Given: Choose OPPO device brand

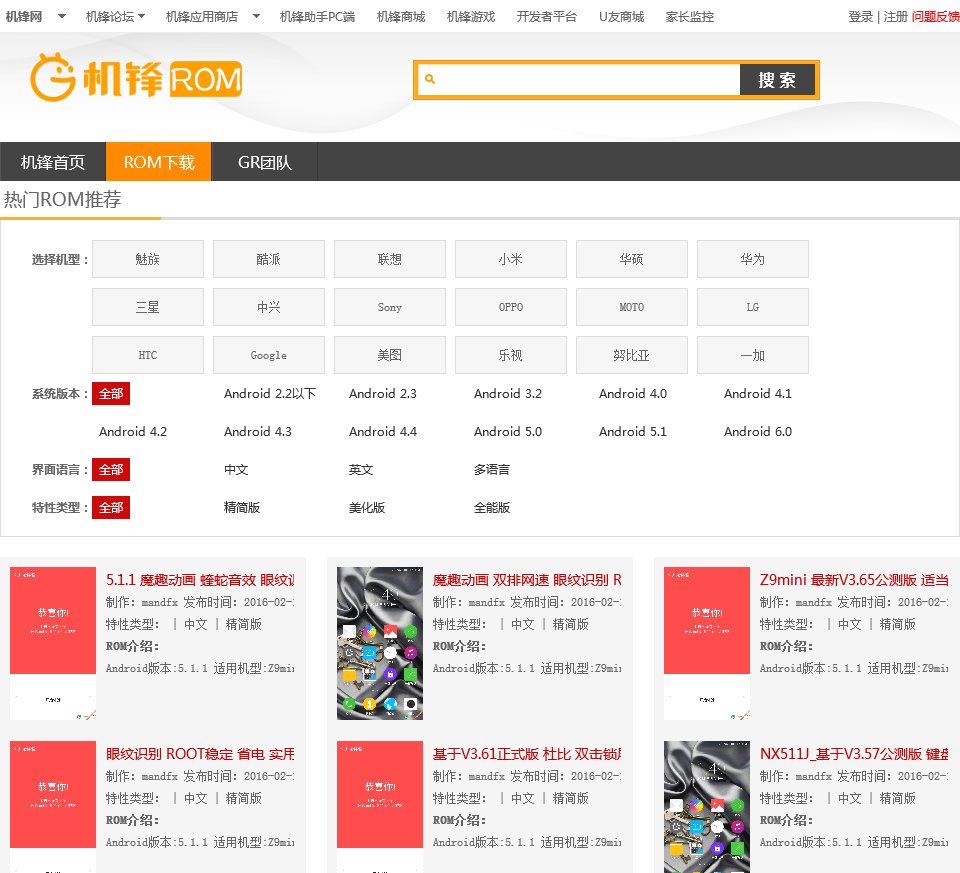Looking at the screenshot, I should coord(511,307).
